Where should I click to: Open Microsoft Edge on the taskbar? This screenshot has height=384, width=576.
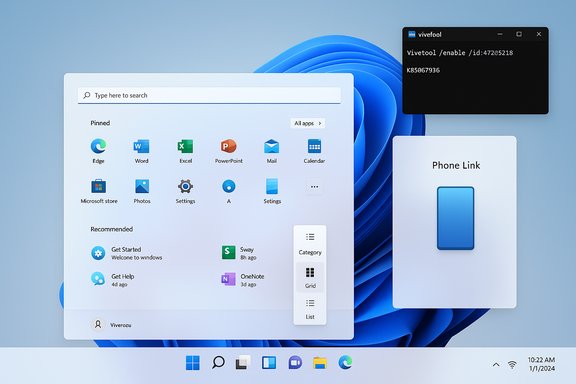click(x=345, y=363)
